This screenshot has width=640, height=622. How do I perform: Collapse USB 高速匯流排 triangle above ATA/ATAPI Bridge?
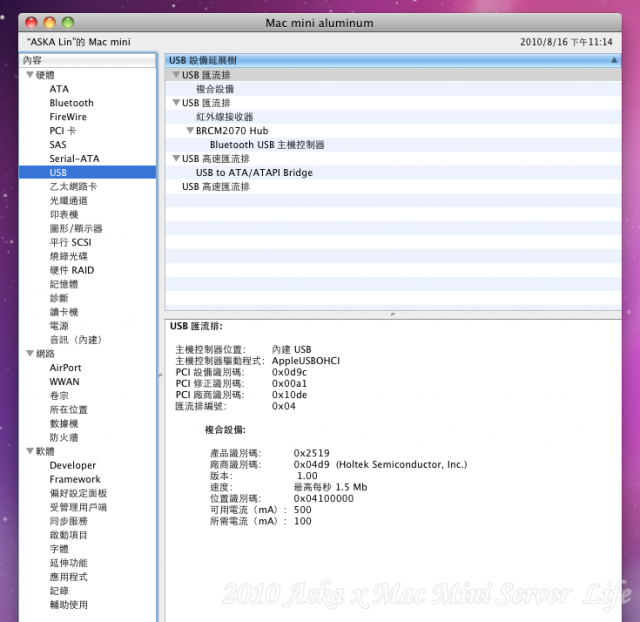tap(176, 158)
